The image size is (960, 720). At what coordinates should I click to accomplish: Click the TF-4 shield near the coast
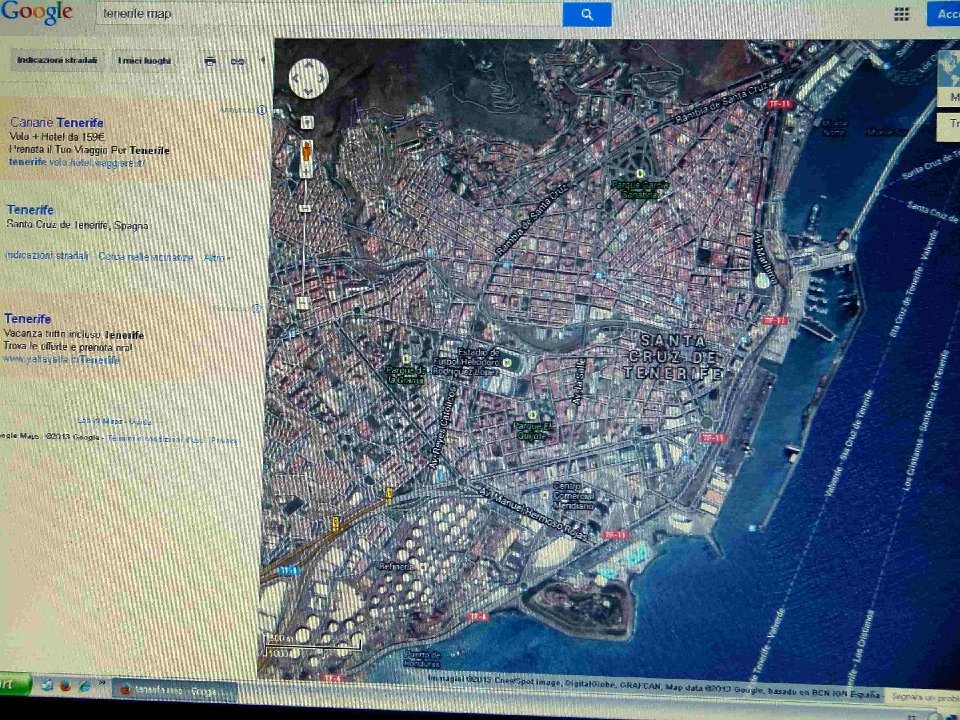(478, 617)
